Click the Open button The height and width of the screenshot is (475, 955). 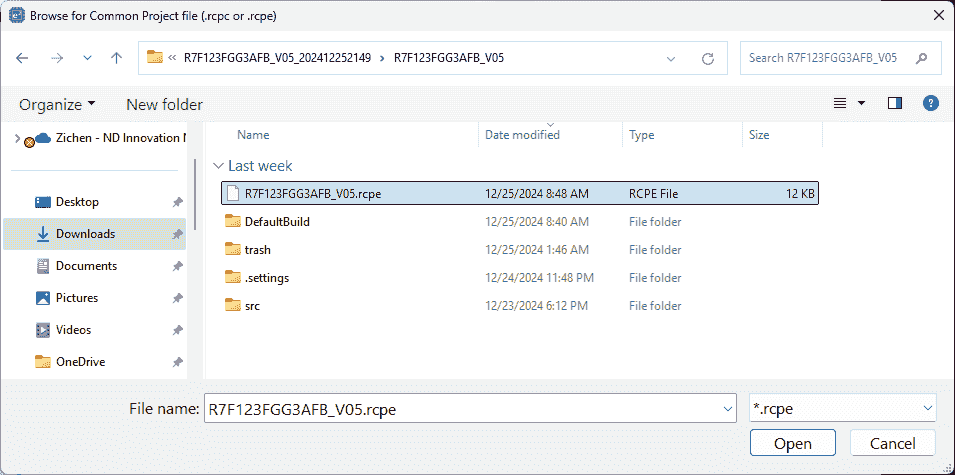pyautogui.click(x=792, y=443)
